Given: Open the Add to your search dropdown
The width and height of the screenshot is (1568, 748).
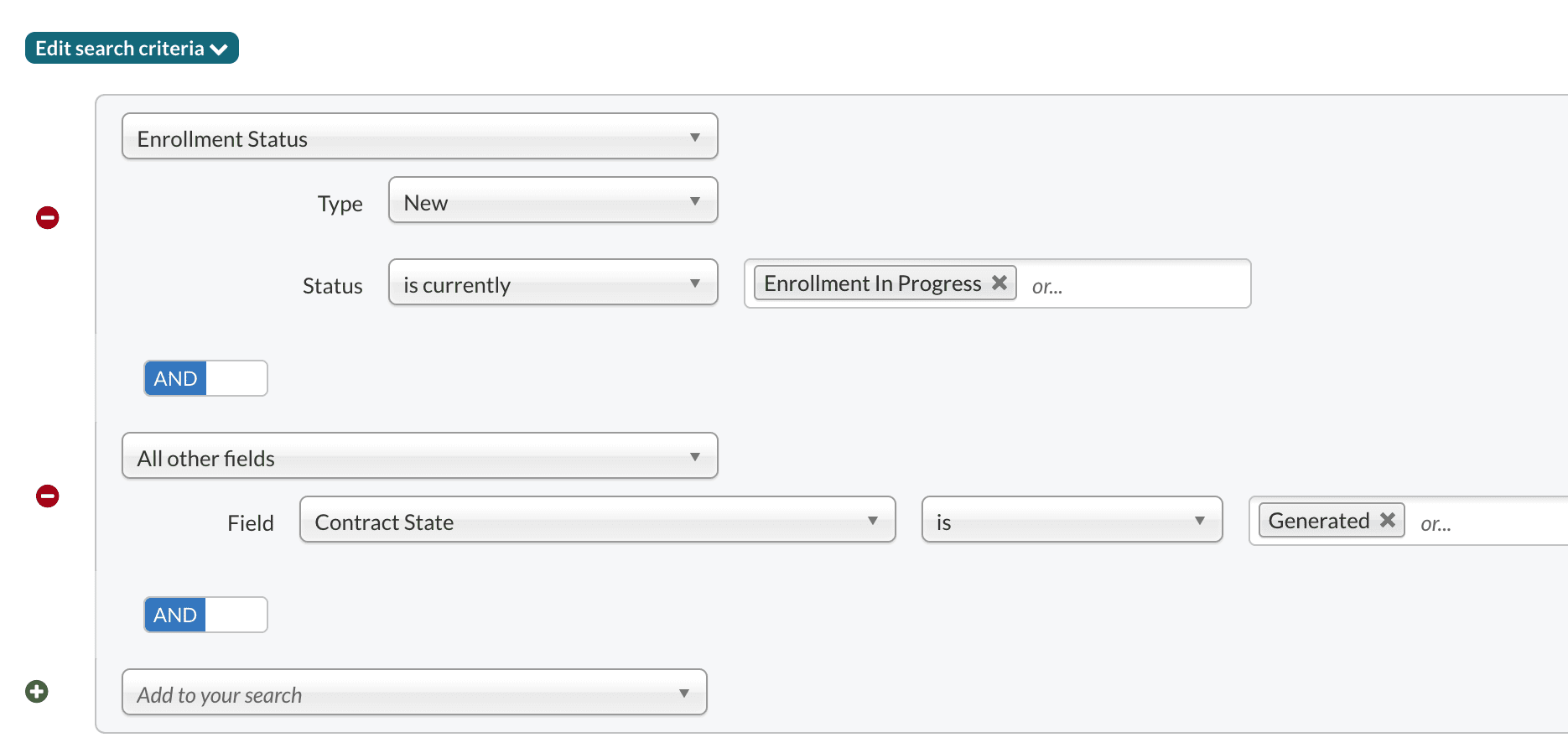Looking at the screenshot, I should click(x=414, y=693).
